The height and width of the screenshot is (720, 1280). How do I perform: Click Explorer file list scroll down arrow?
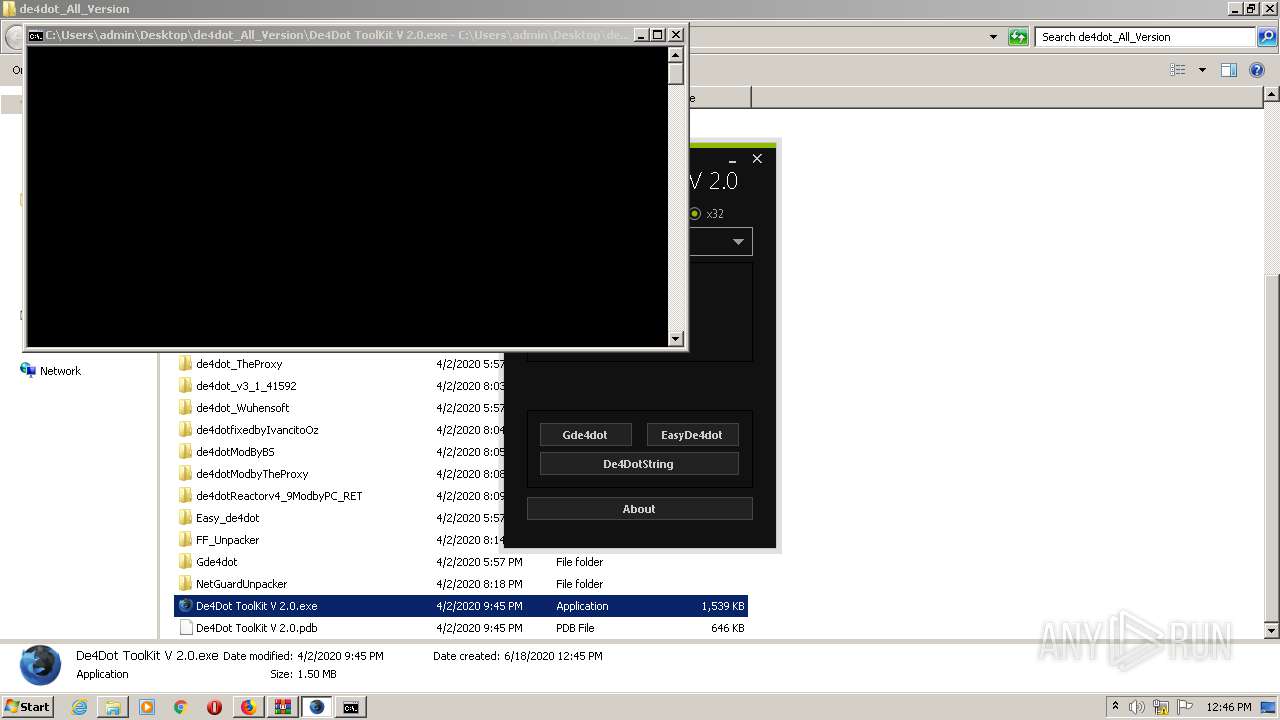point(1272,631)
